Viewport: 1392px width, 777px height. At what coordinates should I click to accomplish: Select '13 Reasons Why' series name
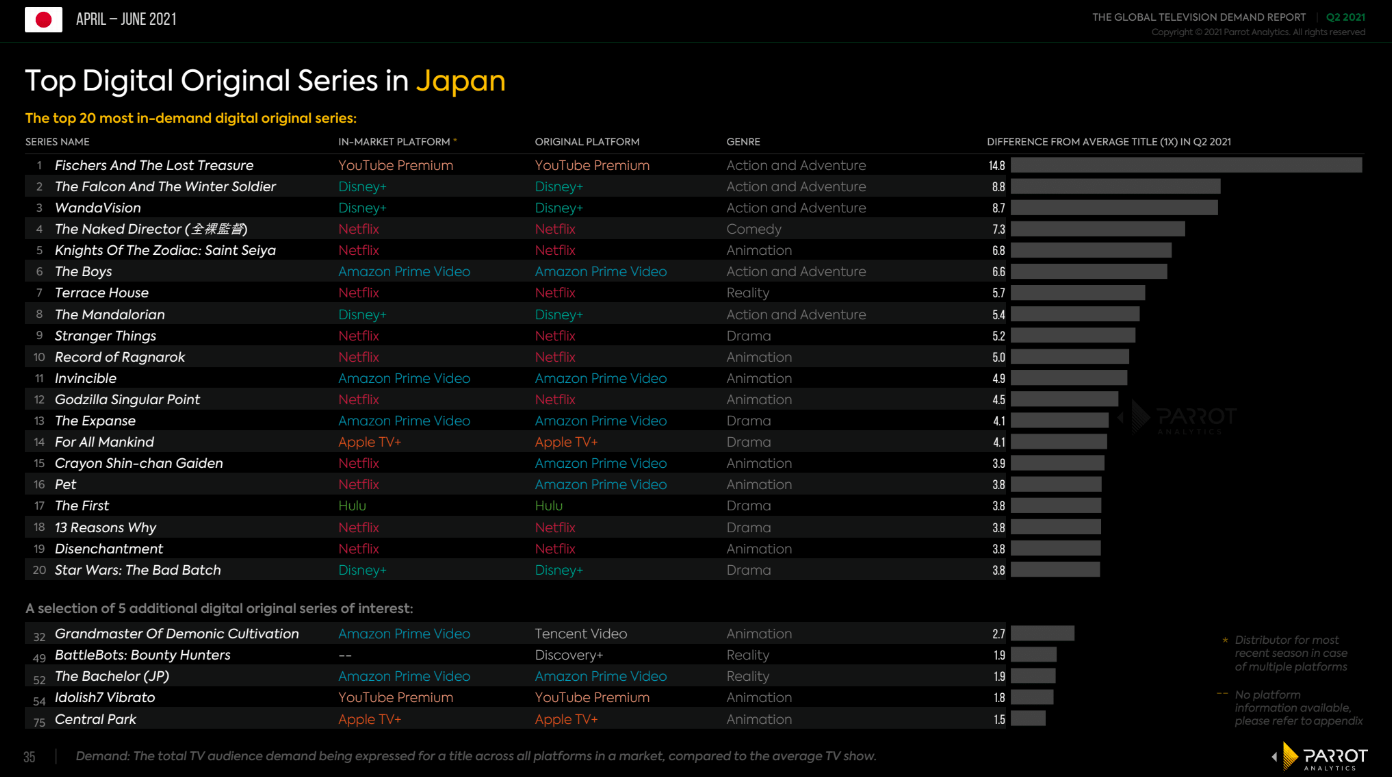106,527
